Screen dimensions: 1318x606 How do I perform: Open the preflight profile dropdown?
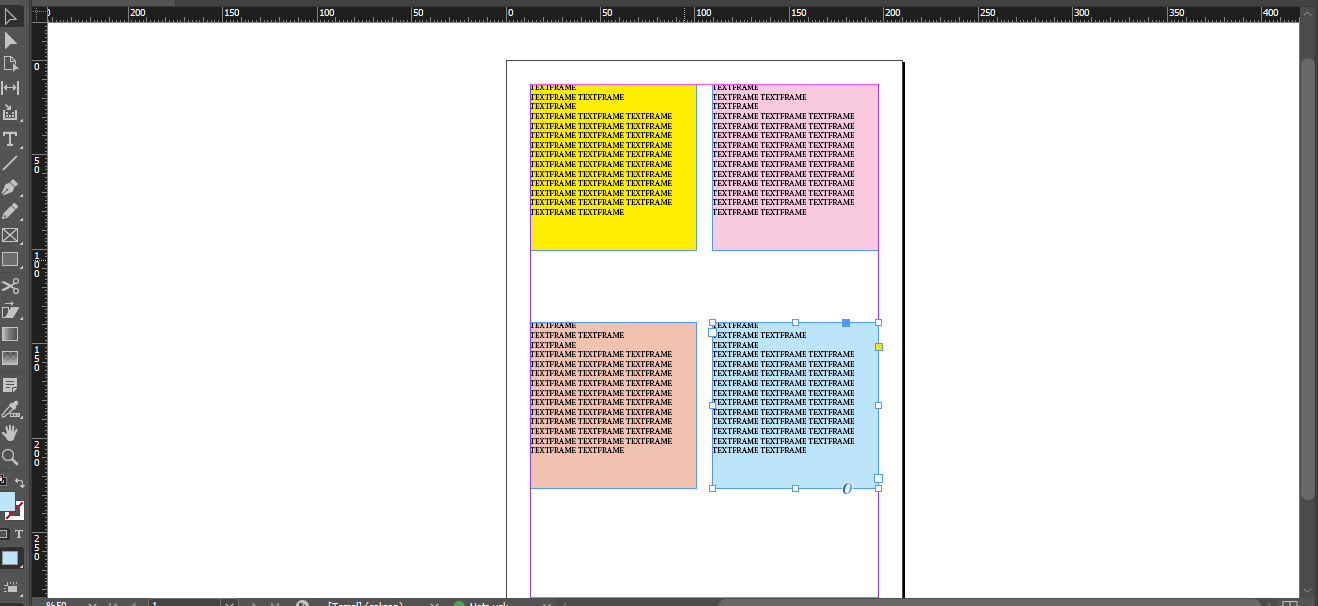(434, 605)
